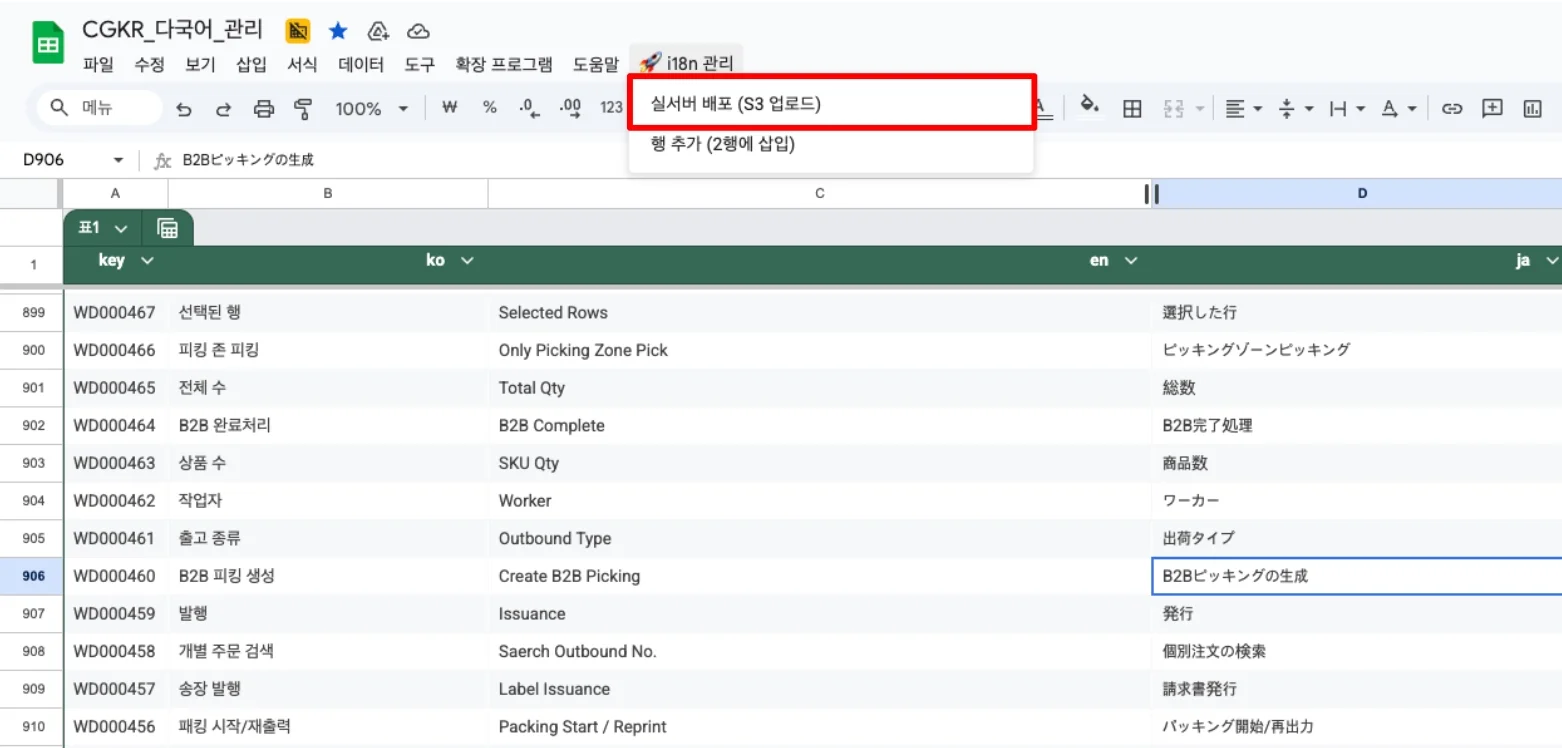Open the 데이터 menu
This screenshot has height=748, width=1562.
(361, 64)
